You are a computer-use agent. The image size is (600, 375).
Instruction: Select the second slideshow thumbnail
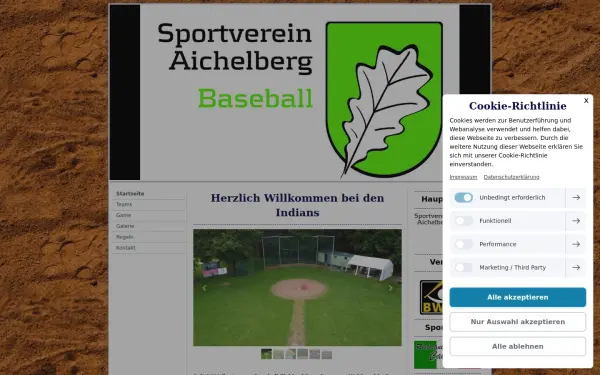click(279, 354)
